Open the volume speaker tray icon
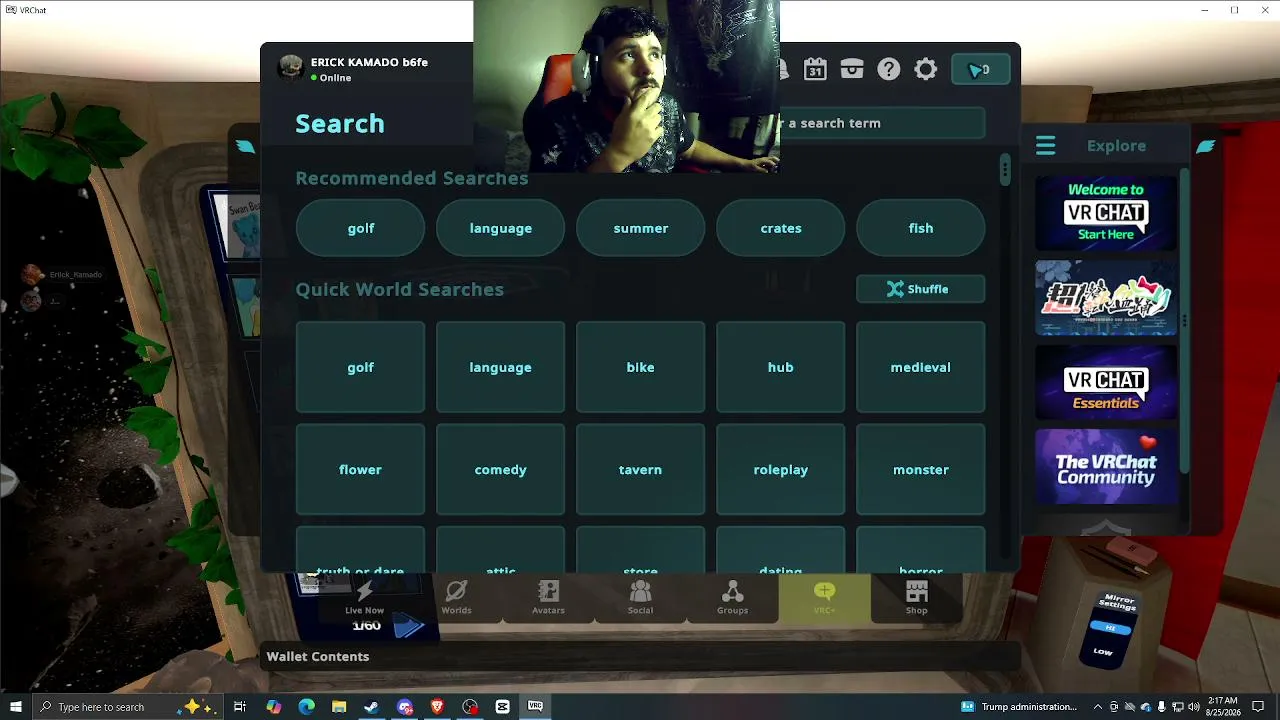The height and width of the screenshot is (720, 1280). (x=1193, y=707)
